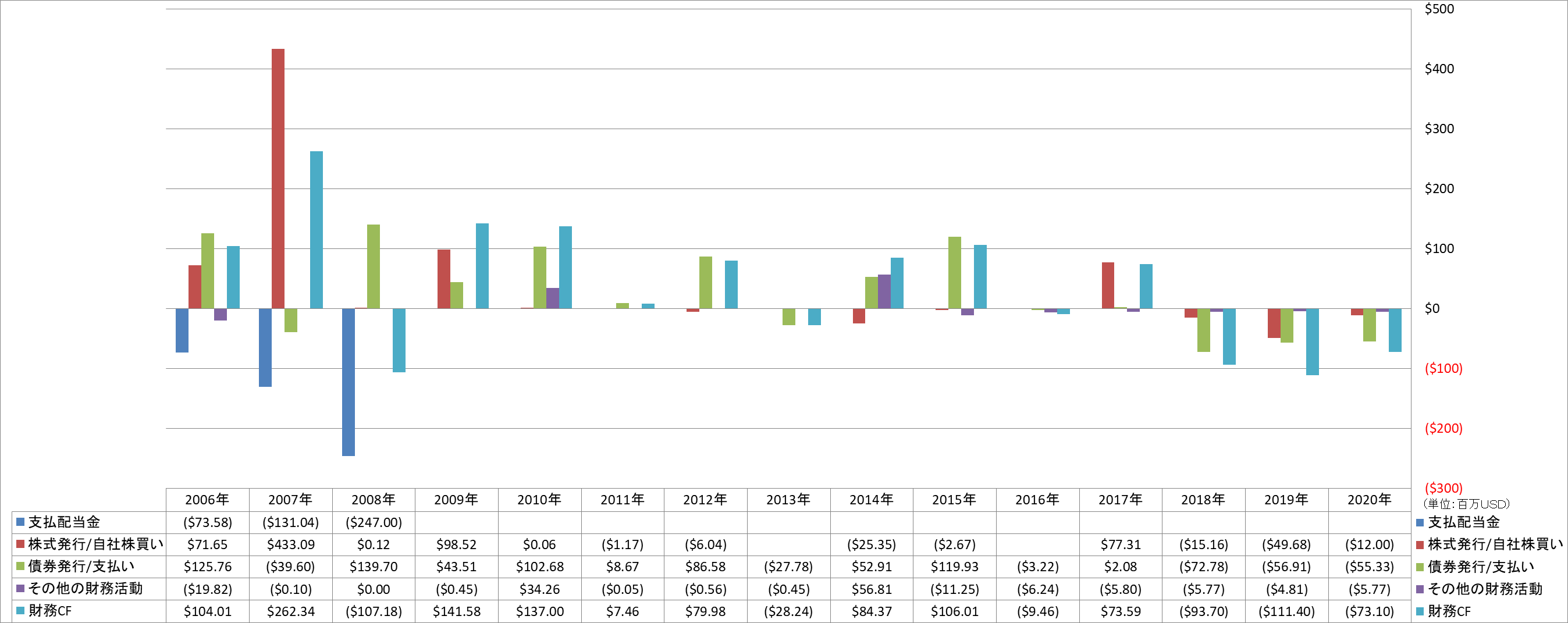Click the purple 2014 other financing bar
Viewport: 1568px width, 623px height.
pyautogui.click(x=884, y=291)
